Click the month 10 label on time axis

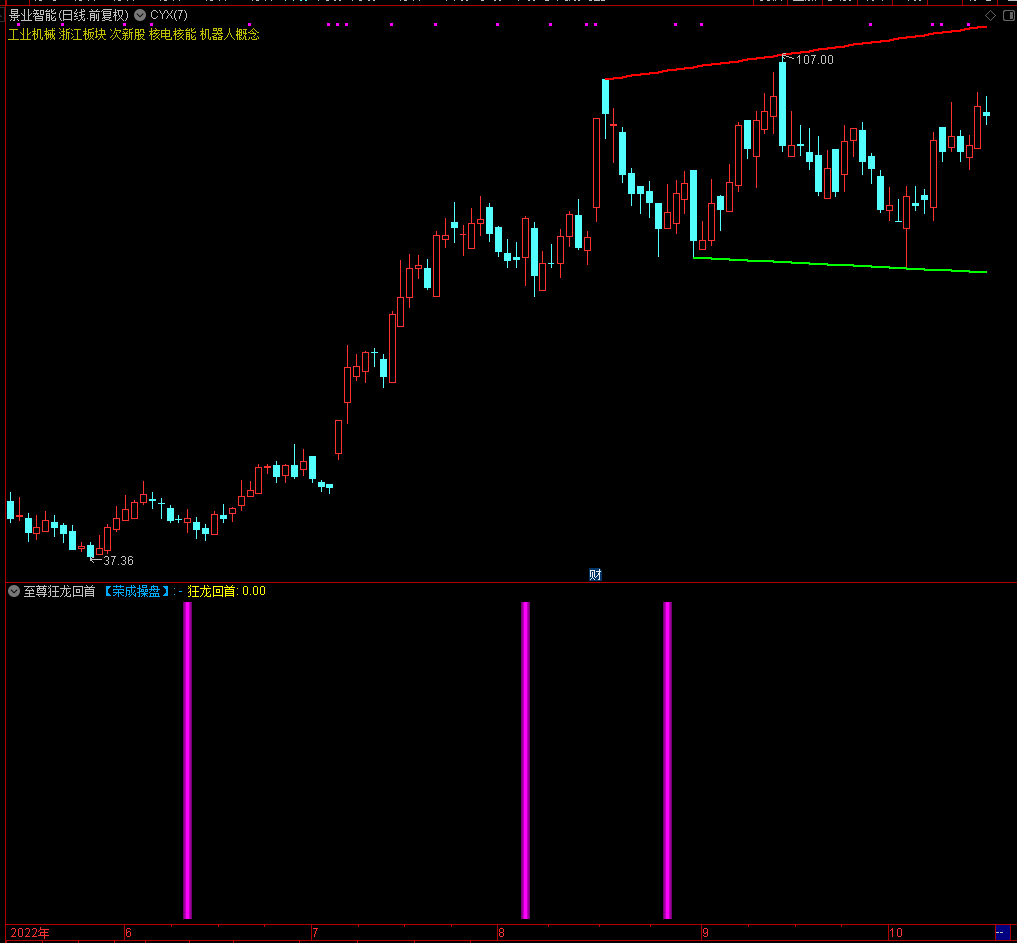(x=896, y=933)
